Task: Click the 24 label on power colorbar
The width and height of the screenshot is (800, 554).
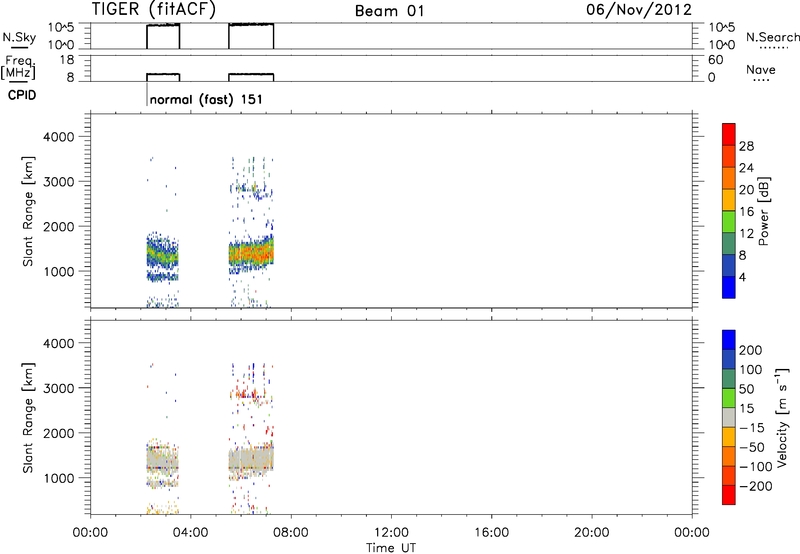Action: (x=746, y=168)
